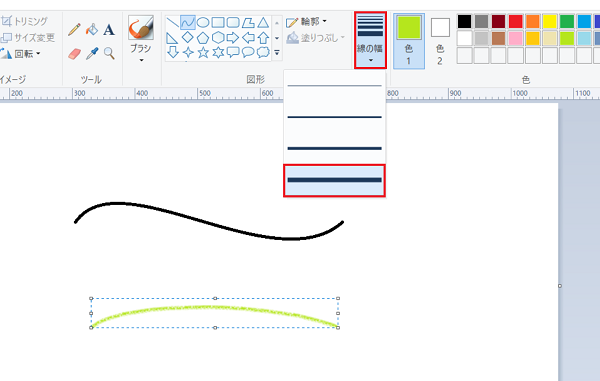Screen dimensions: 600x381
Task: Pick the green color swatch
Action: tap(567, 22)
